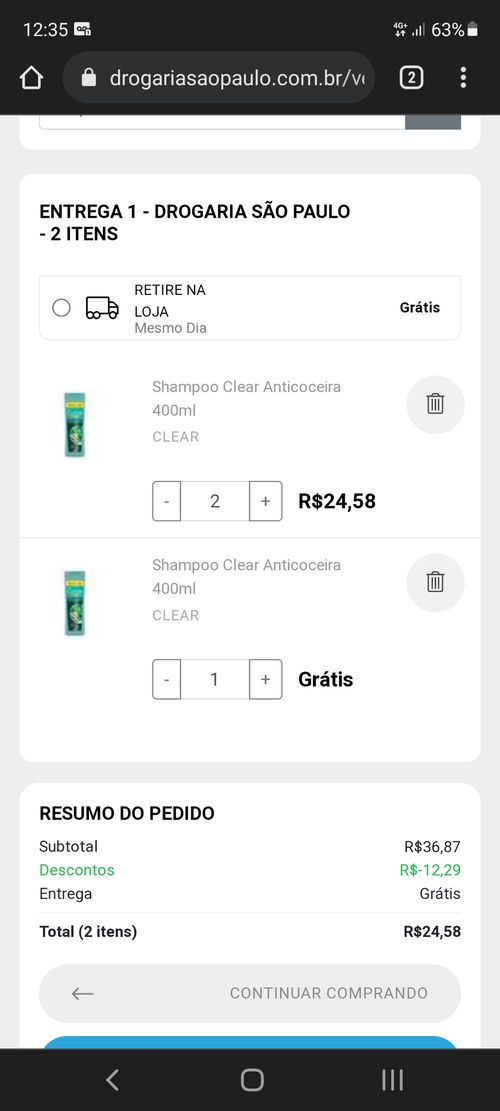Decrease quantity of the Grátis shampoo

coord(166,679)
